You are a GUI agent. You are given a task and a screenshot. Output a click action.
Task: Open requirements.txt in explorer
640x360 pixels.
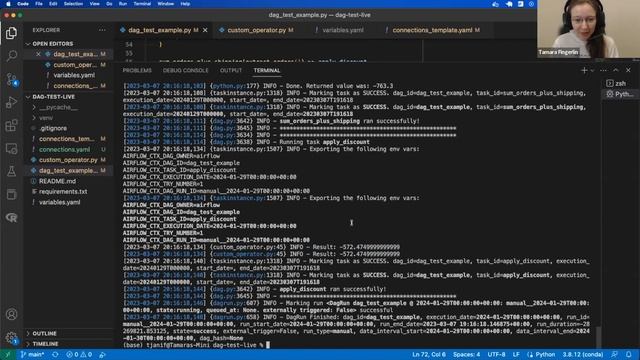pyautogui.click(x=63, y=191)
